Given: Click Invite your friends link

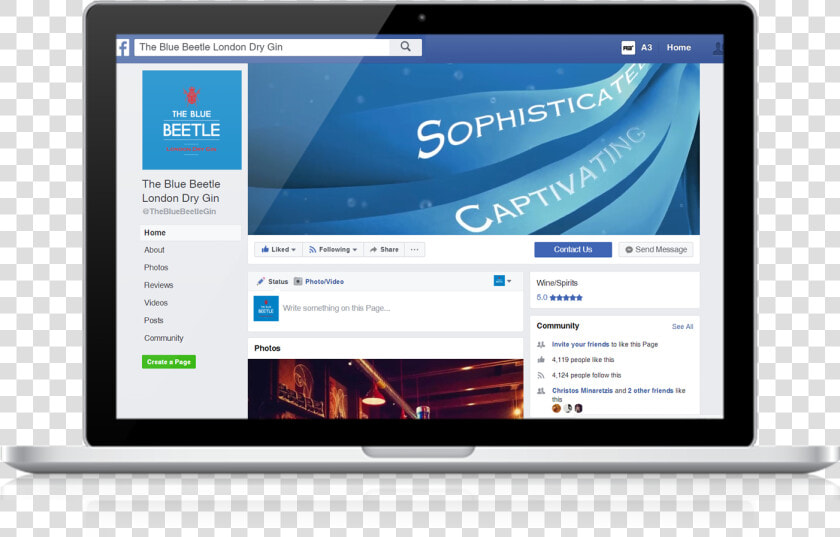Looking at the screenshot, I should click(x=580, y=345).
